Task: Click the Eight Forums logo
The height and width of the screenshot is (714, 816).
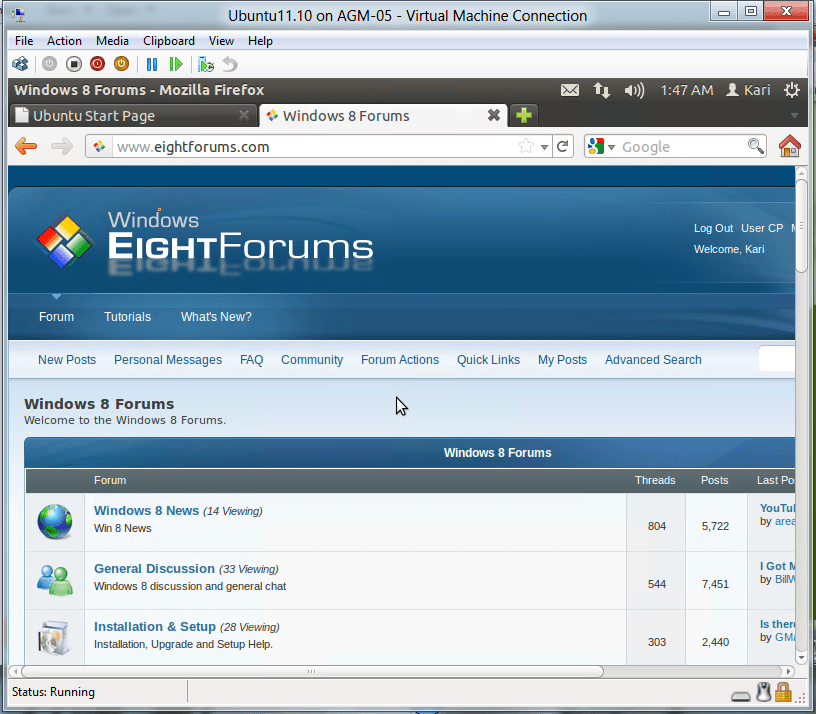Action: coord(205,241)
